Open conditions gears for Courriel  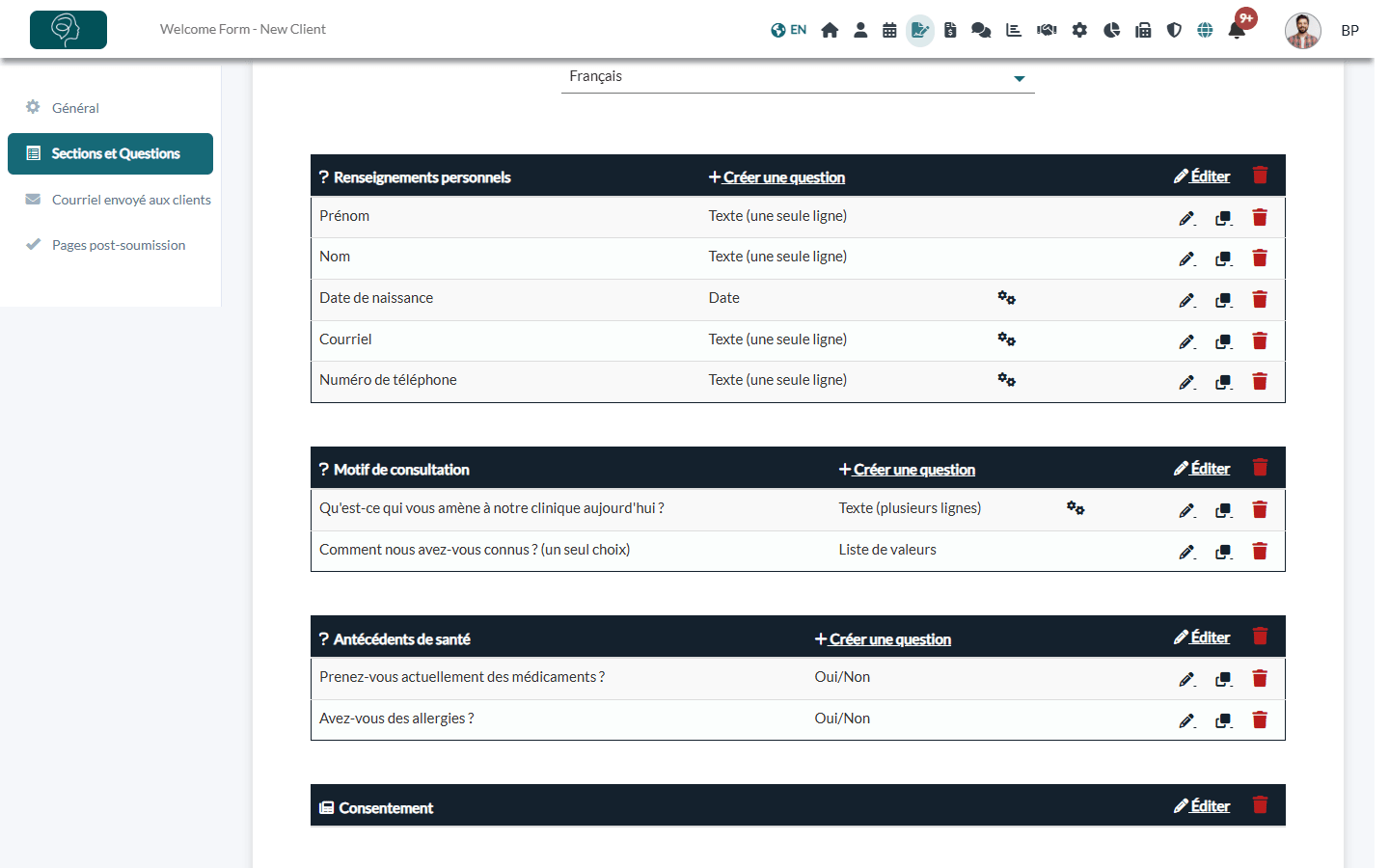pos(1006,339)
